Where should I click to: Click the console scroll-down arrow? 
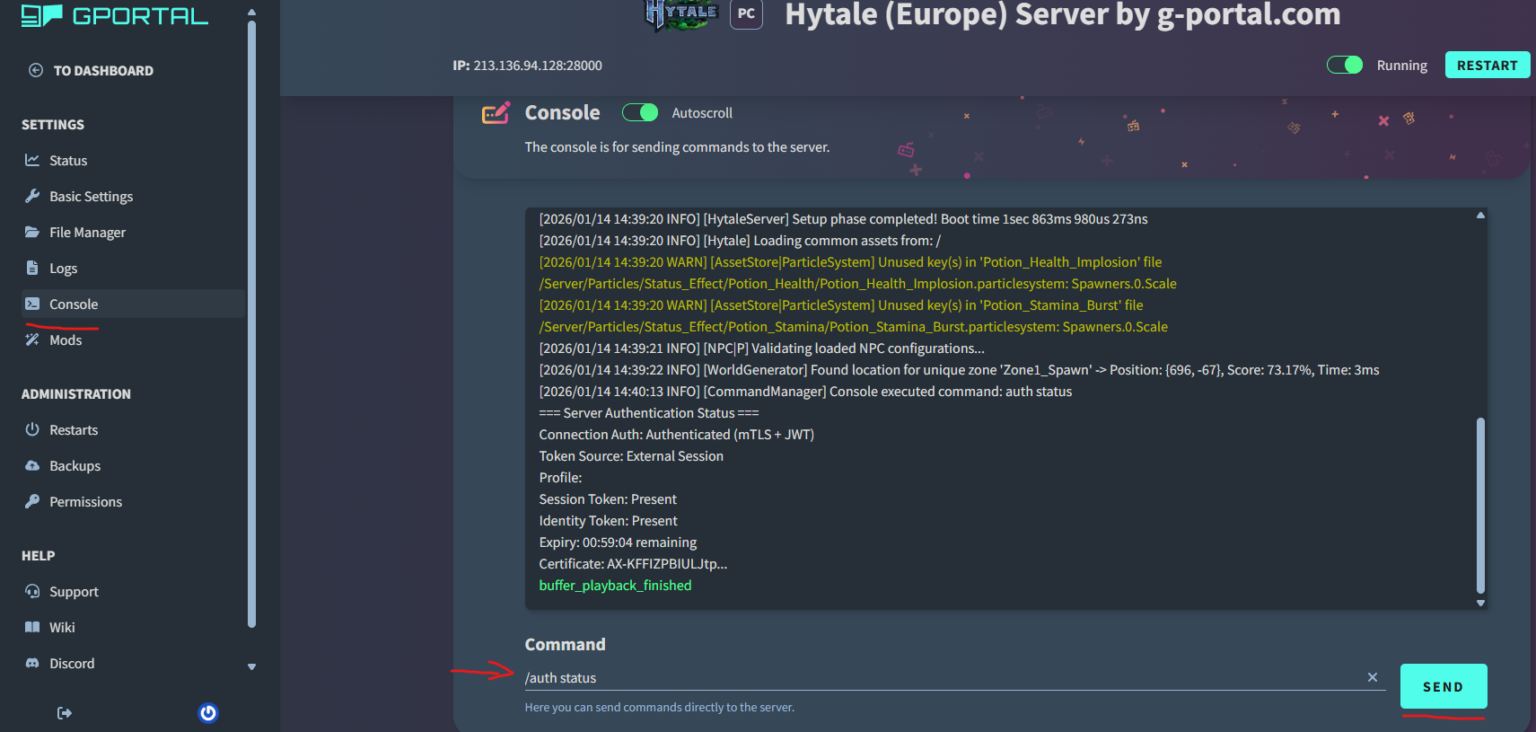click(1481, 603)
